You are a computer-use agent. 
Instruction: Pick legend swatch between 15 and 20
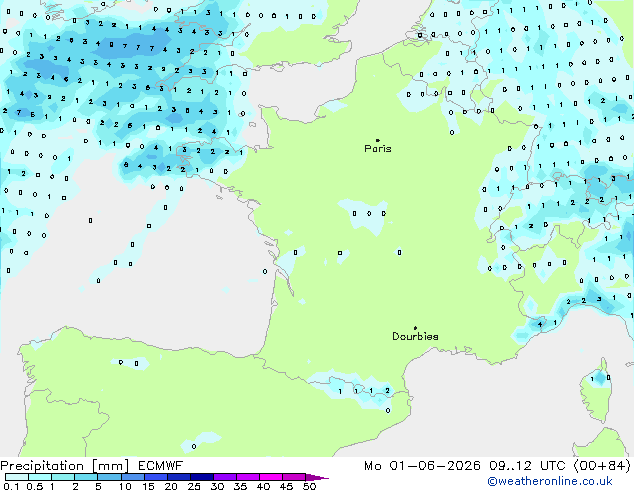155,477
